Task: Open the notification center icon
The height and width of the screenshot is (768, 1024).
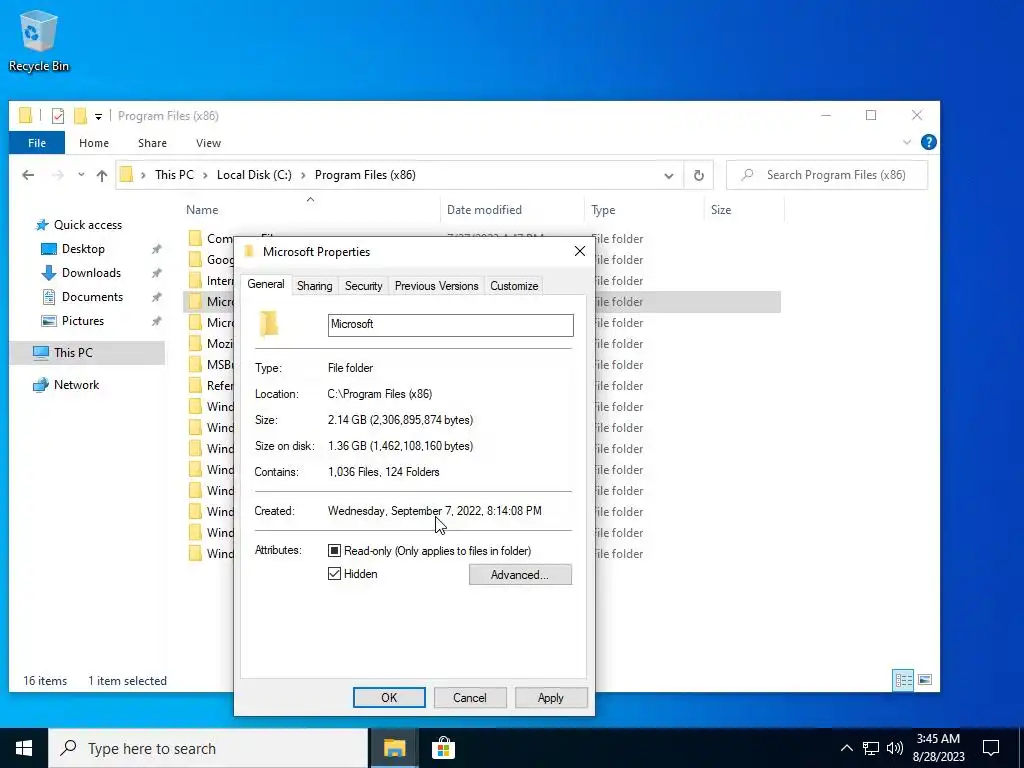Action: tap(991, 748)
